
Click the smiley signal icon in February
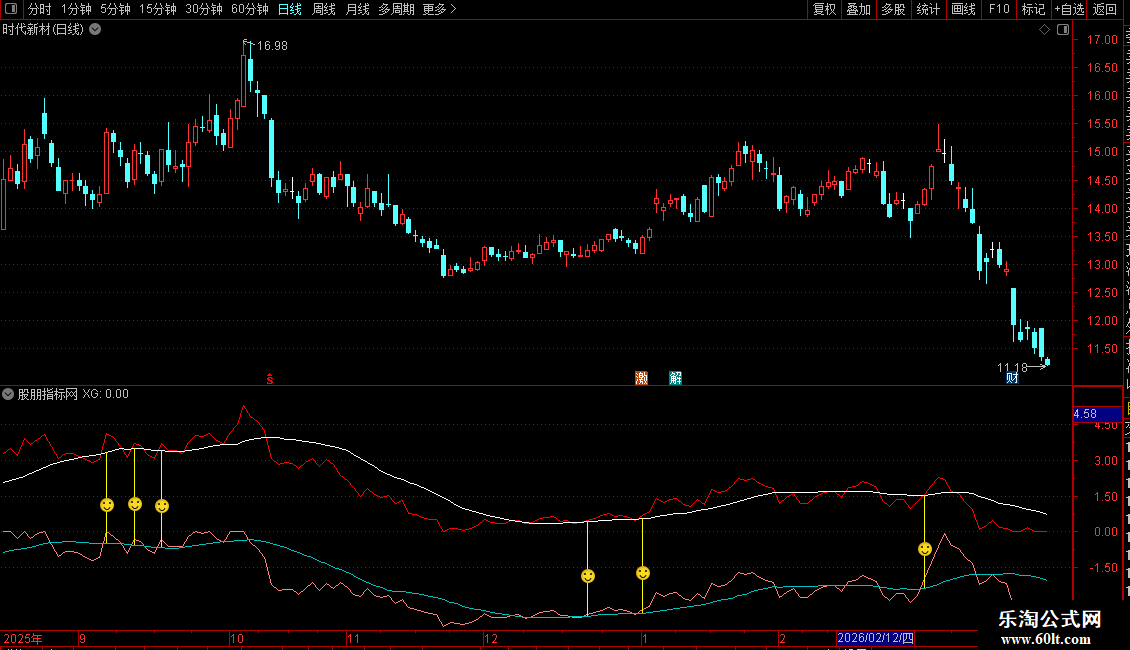[925, 549]
